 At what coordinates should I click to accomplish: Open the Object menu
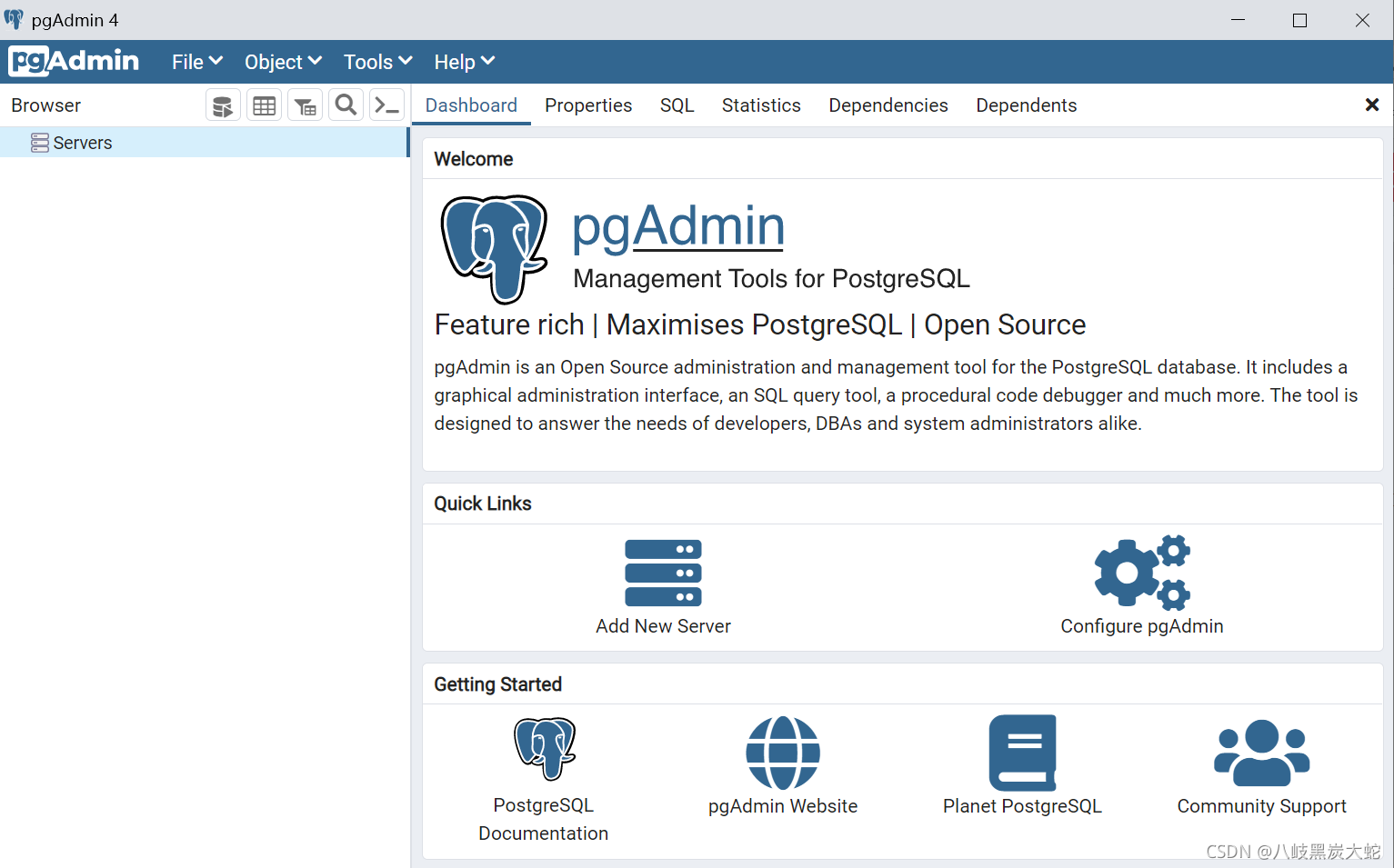pos(283,62)
